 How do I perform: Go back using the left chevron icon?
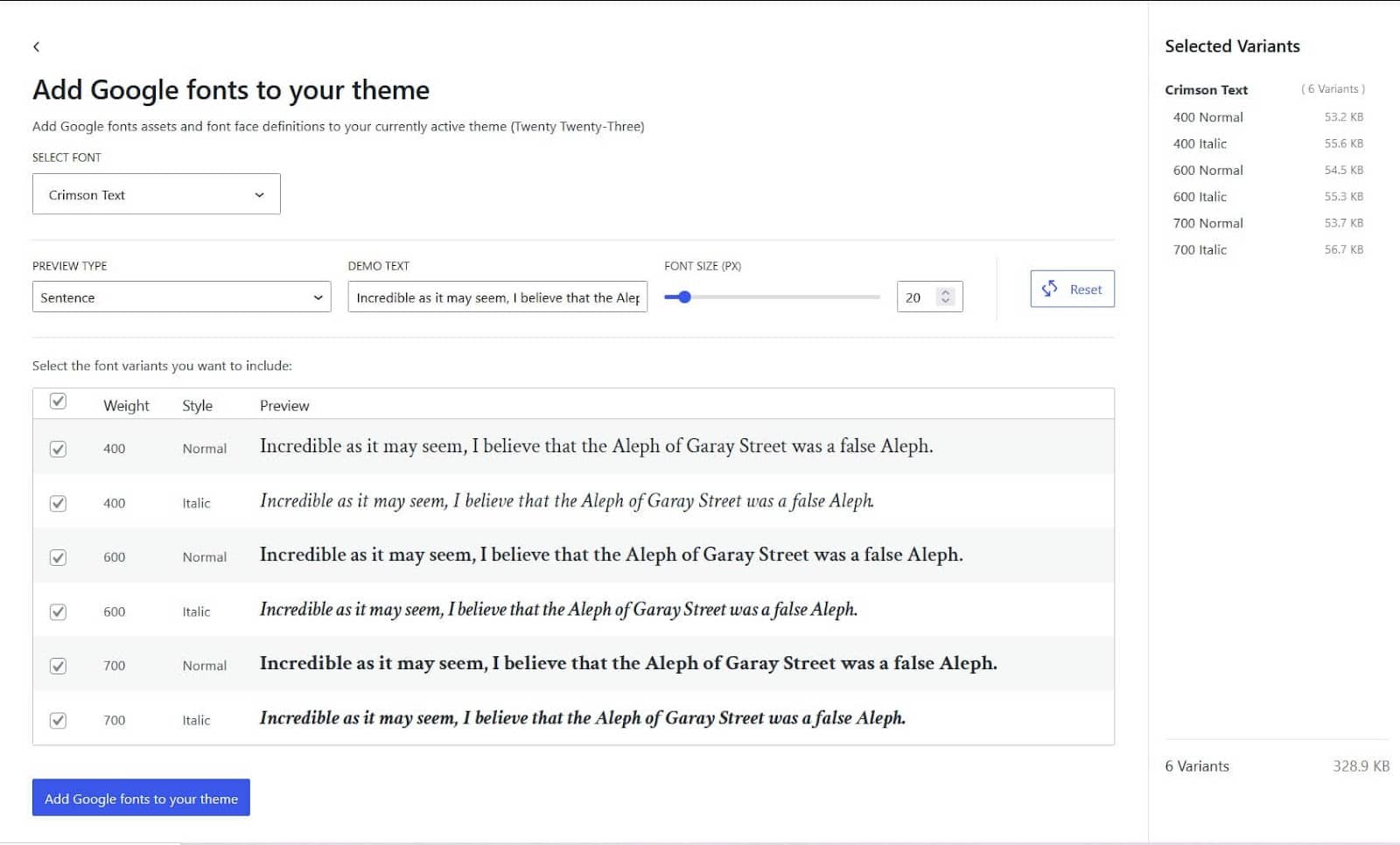(36, 46)
